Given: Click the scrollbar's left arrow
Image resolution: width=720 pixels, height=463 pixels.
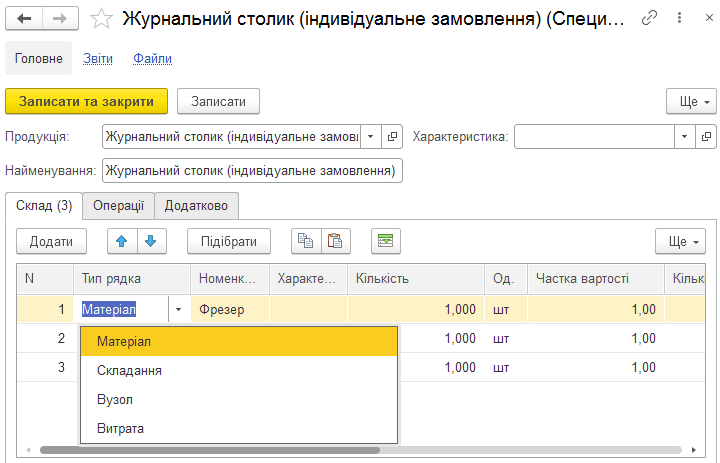Looking at the screenshot, I should point(28,450).
